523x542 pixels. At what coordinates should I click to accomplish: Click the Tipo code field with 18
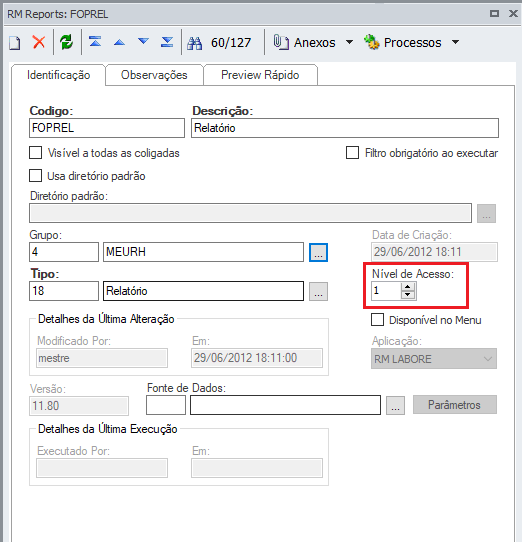click(64, 291)
